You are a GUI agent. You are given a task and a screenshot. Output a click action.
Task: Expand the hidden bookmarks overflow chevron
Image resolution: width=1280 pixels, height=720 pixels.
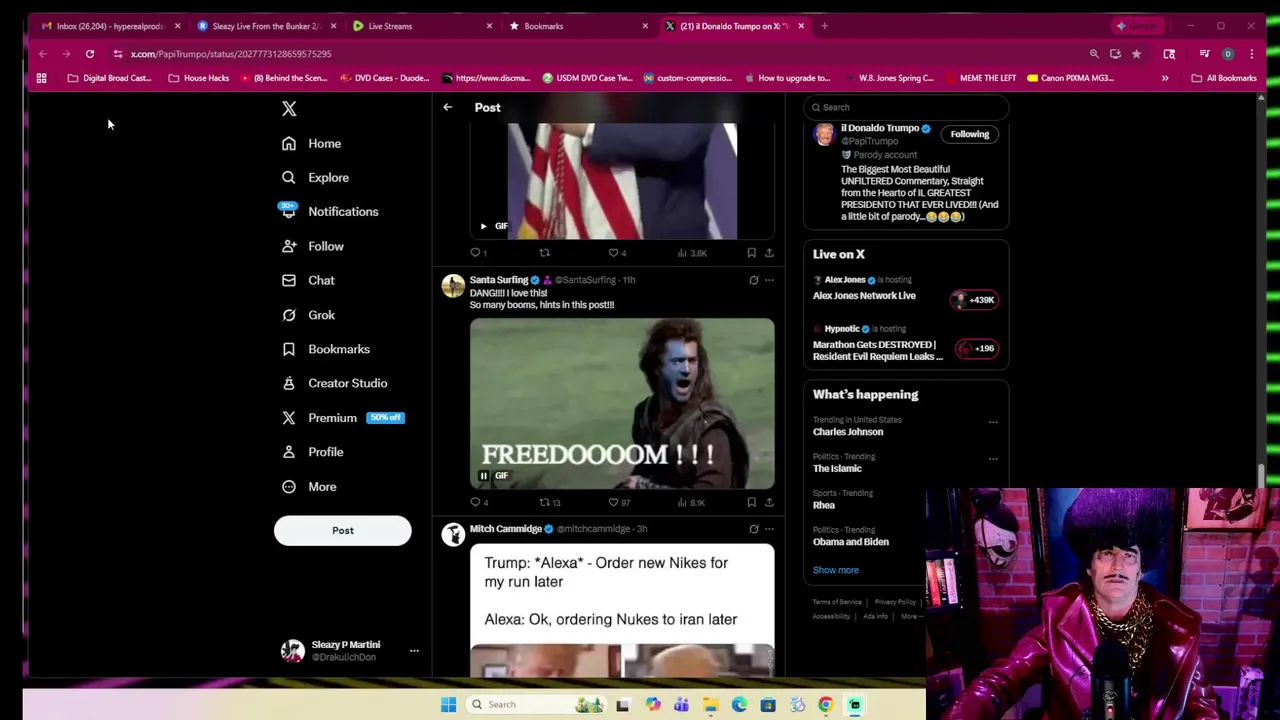point(1164,78)
